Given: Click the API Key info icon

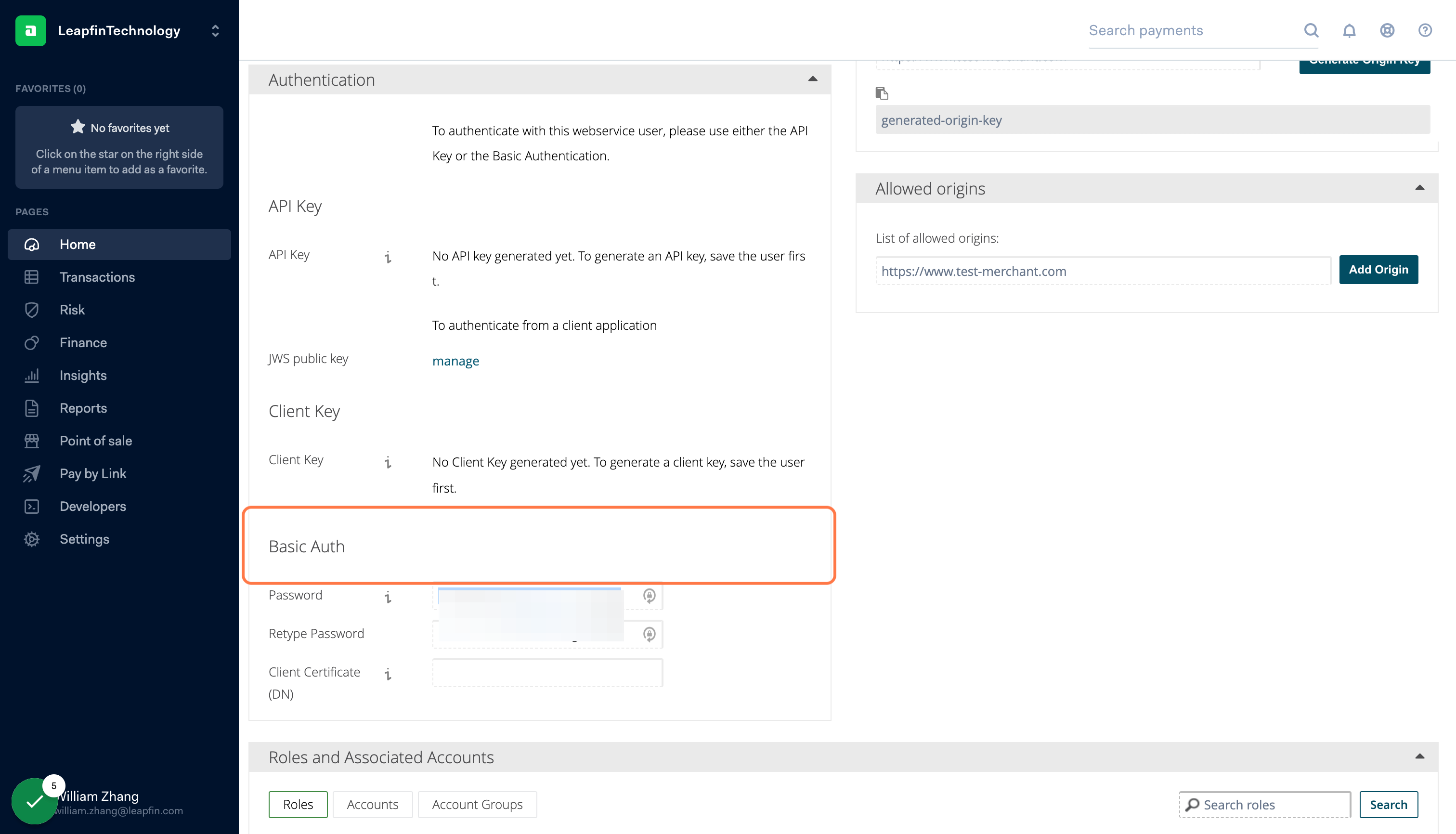Looking at the screenshot, I should coord(388,257).
